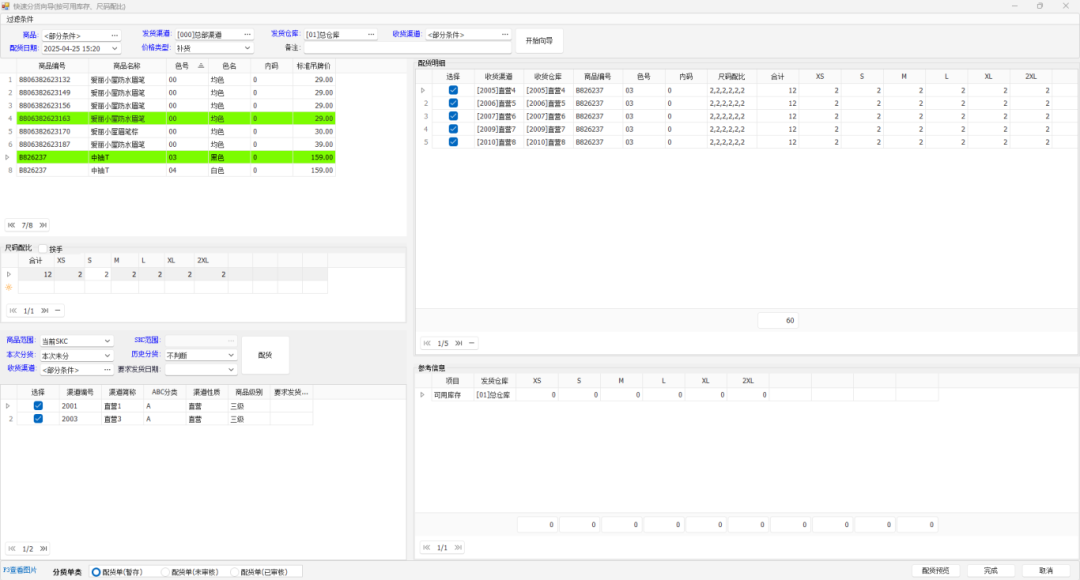Open the 发货渠道 ellipsis lookup button

247,34
